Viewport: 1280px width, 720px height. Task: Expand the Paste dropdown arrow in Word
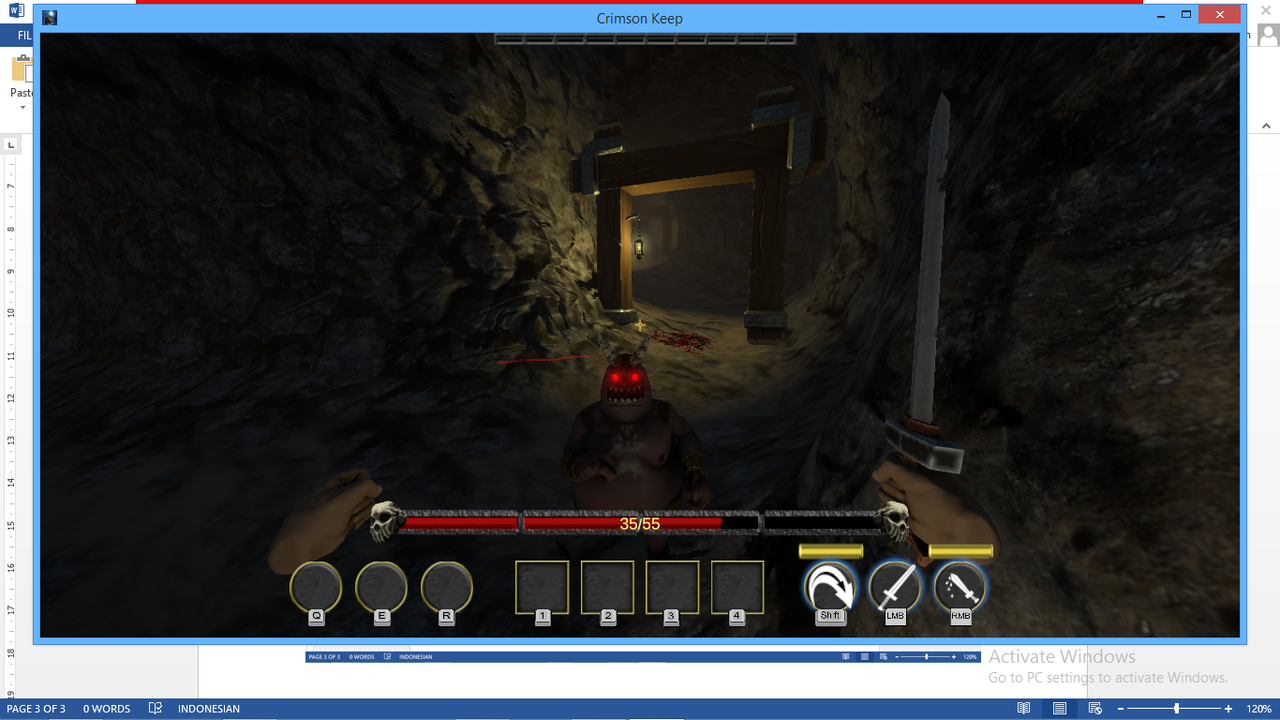pos(22,107)
